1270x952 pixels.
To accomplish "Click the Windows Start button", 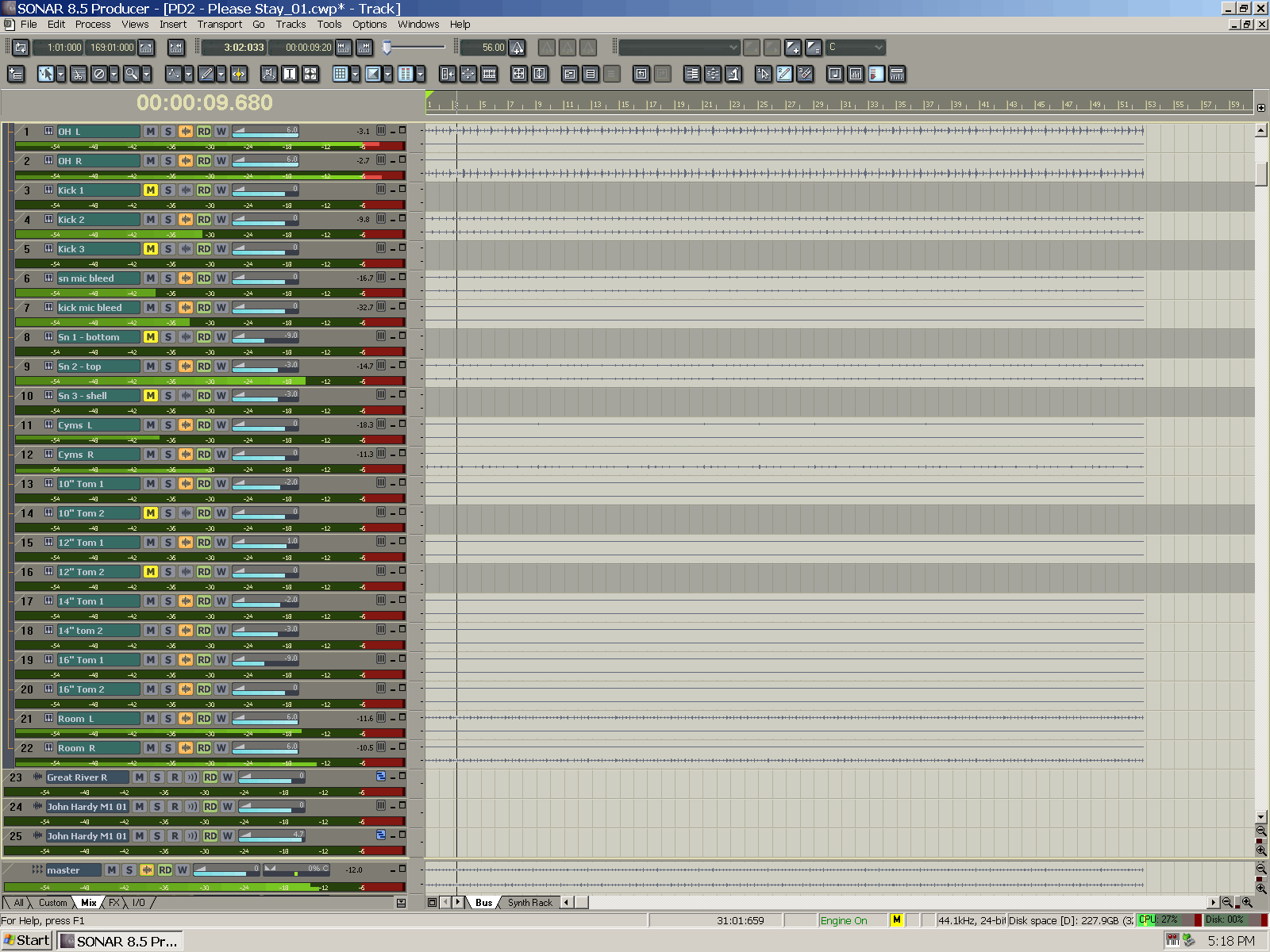I will [27, 941].
